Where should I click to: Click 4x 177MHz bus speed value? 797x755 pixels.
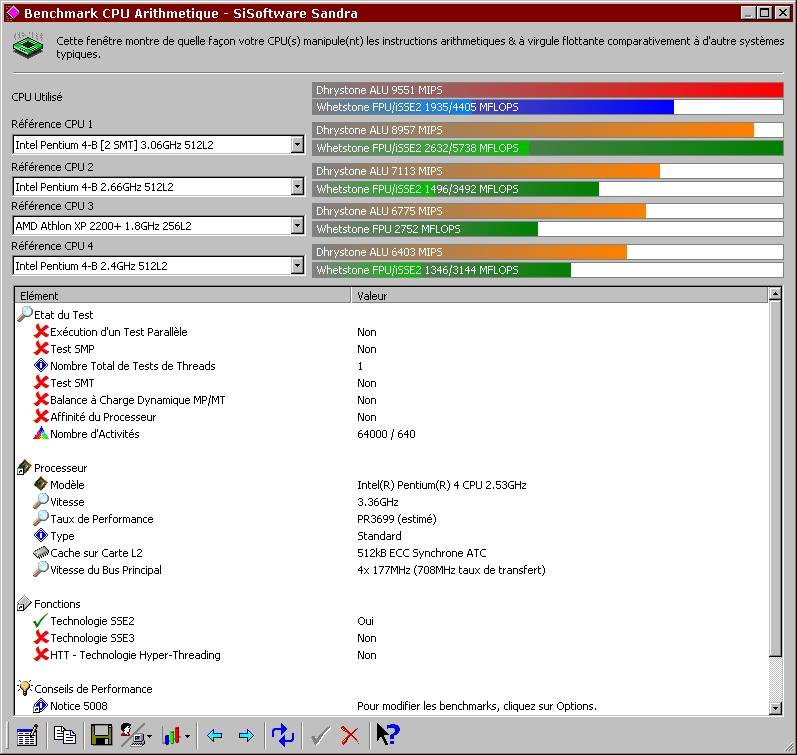[451, 569]
